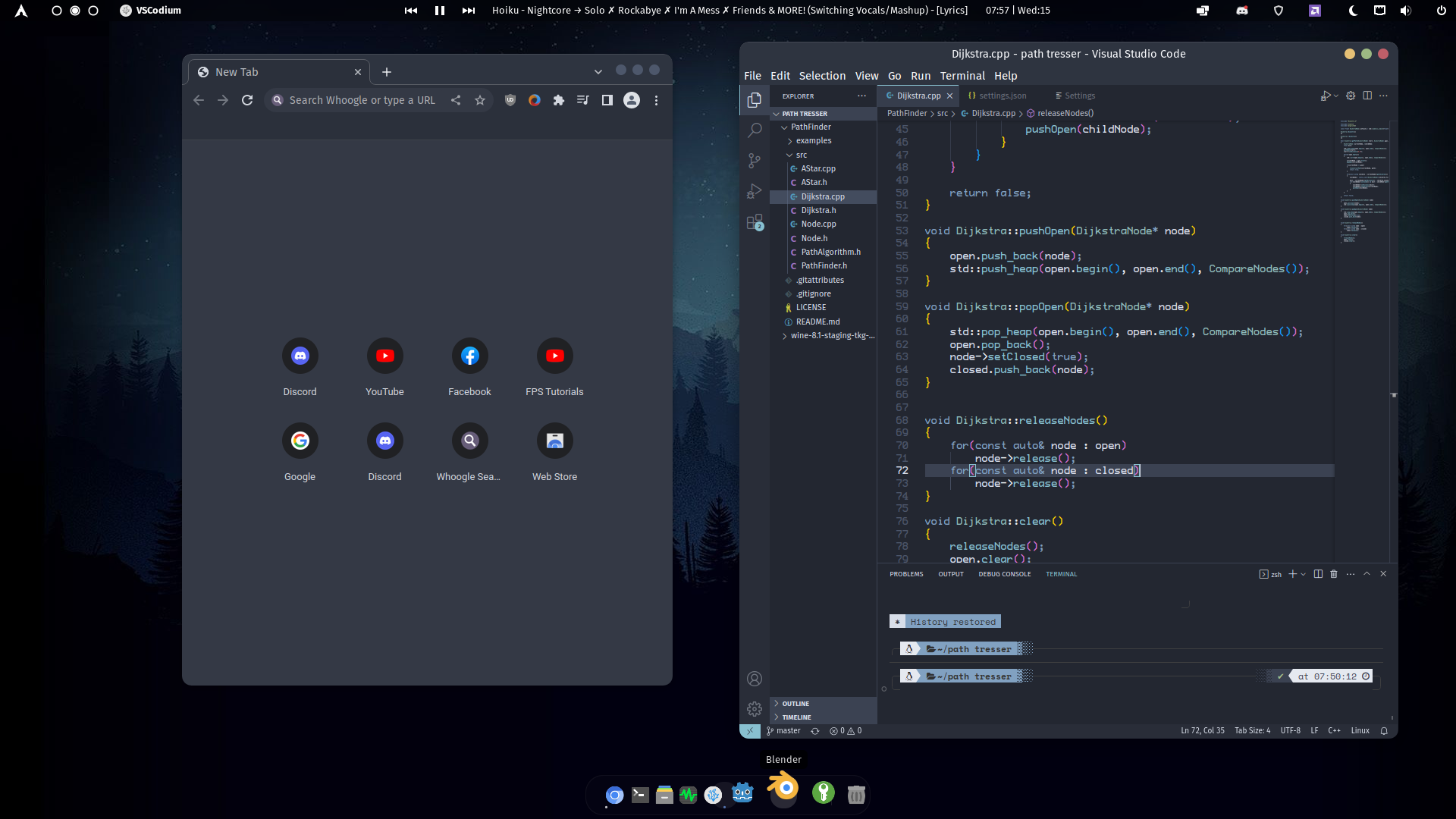Viewport: 1456px width, 819px height.
Task: Run the C++ file with the play button
Action: (x=1326, y=96)
